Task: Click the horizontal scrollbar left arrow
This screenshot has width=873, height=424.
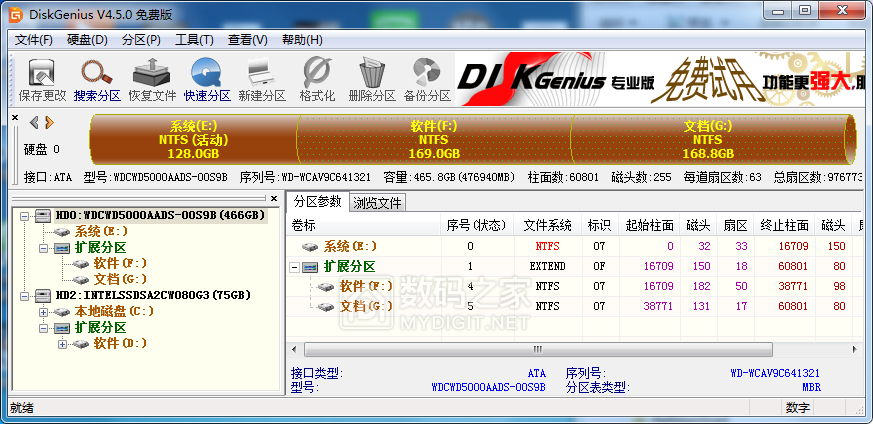Action: pos(295,349)
